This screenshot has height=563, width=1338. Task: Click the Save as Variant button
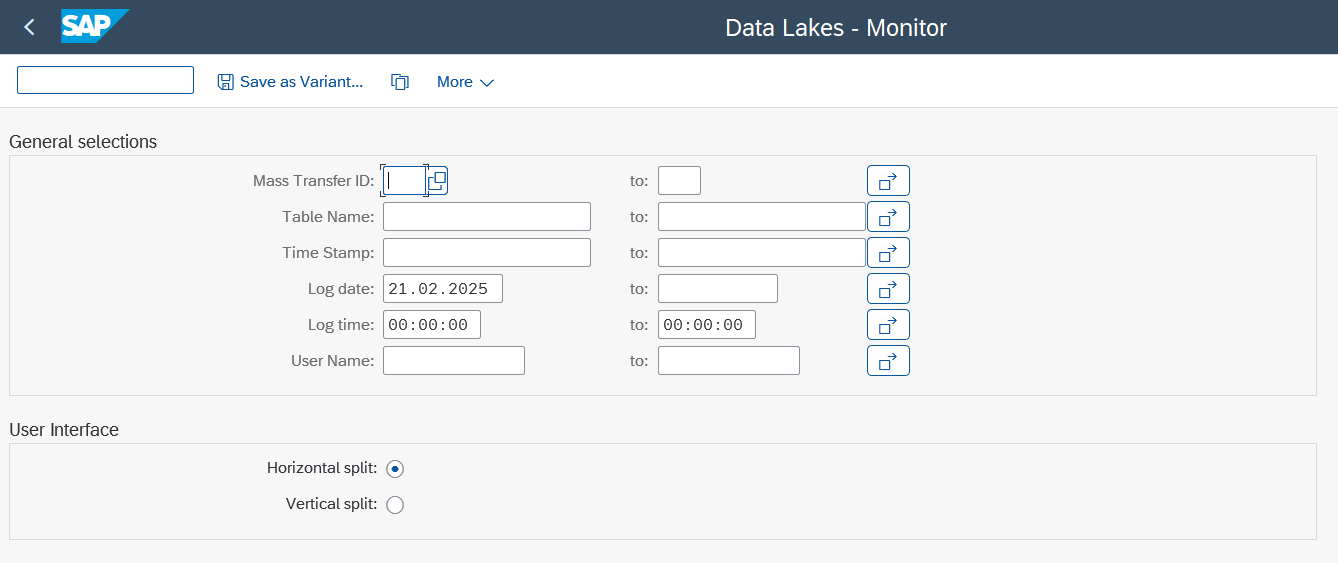tap(290, 82)
